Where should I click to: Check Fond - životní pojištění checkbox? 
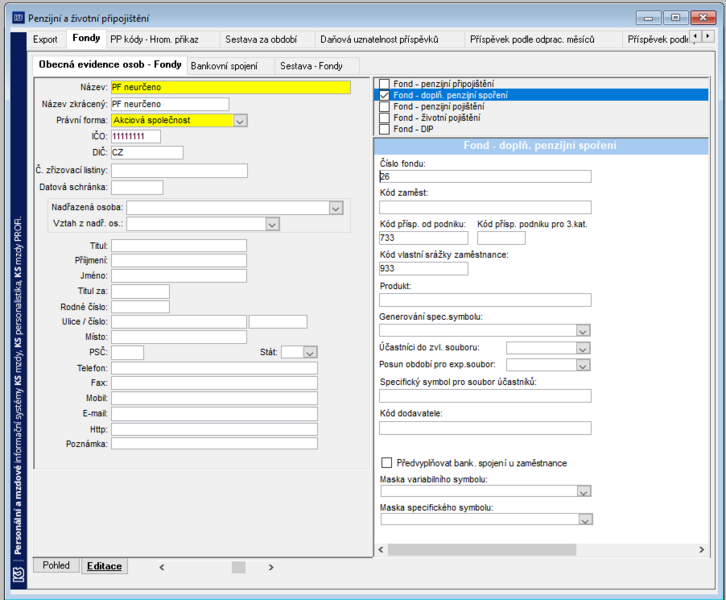tap(384, 118)
